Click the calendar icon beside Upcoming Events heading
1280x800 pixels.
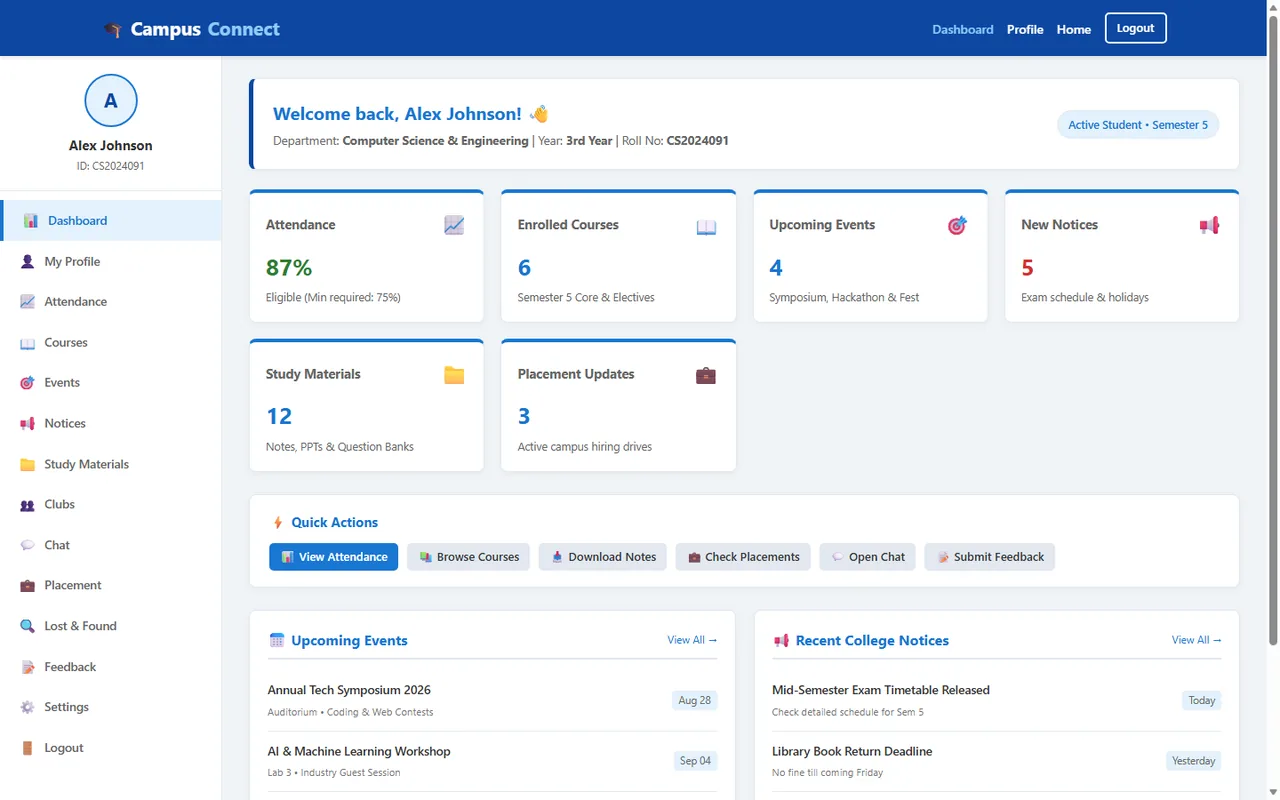click(x=277, y=640)
